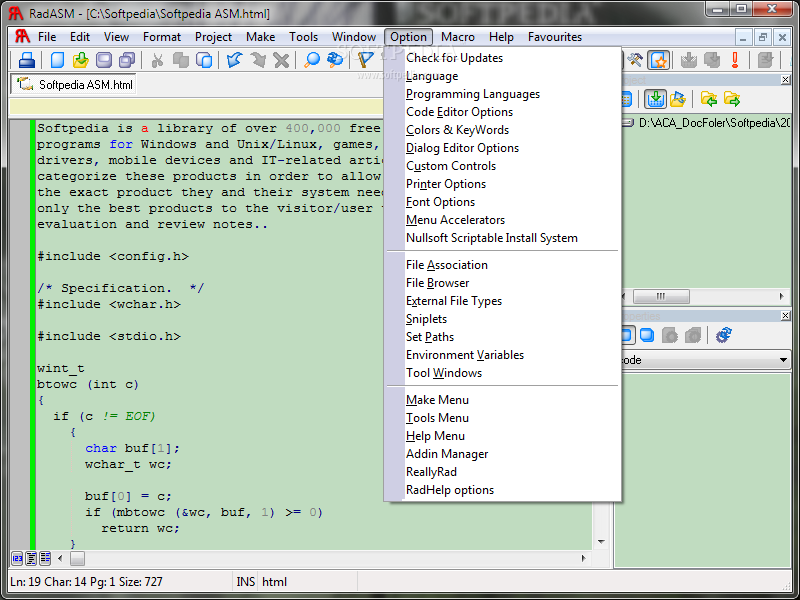800x600 pixels.
Task: Close the Project panel
Action: click(785, 80)
